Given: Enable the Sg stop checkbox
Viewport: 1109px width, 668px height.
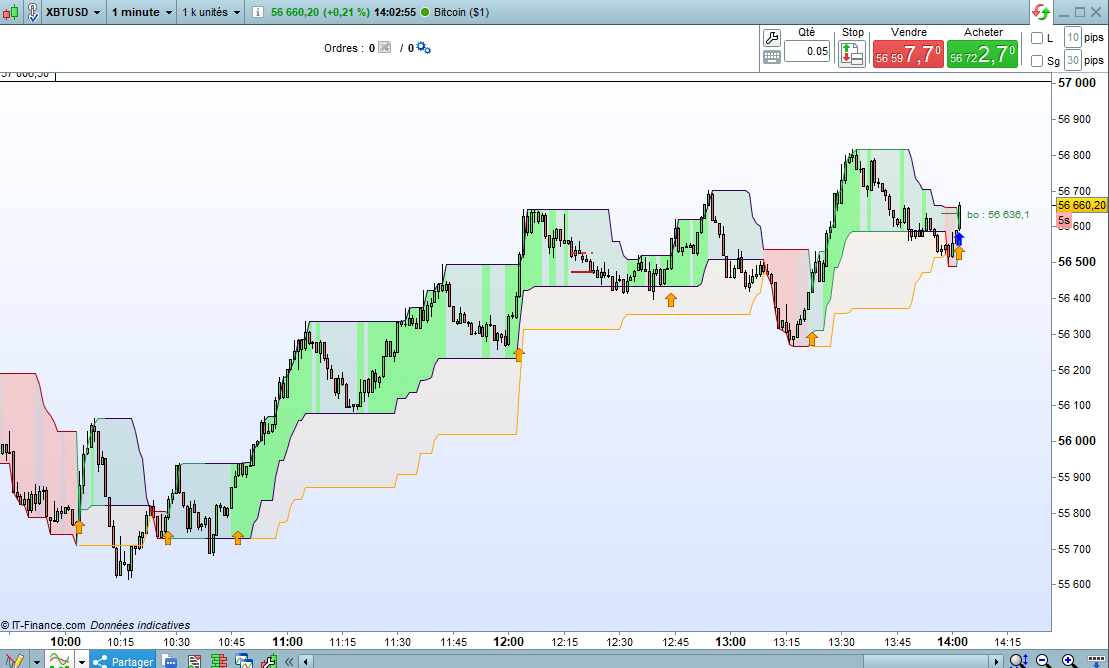Looking at the screenshot, I should click(x=1037, y=61).
